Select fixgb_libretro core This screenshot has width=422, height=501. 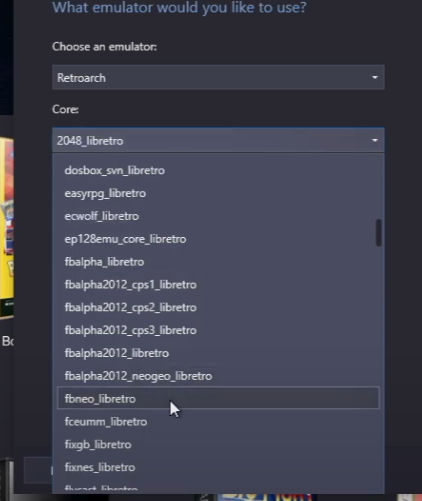218,444
